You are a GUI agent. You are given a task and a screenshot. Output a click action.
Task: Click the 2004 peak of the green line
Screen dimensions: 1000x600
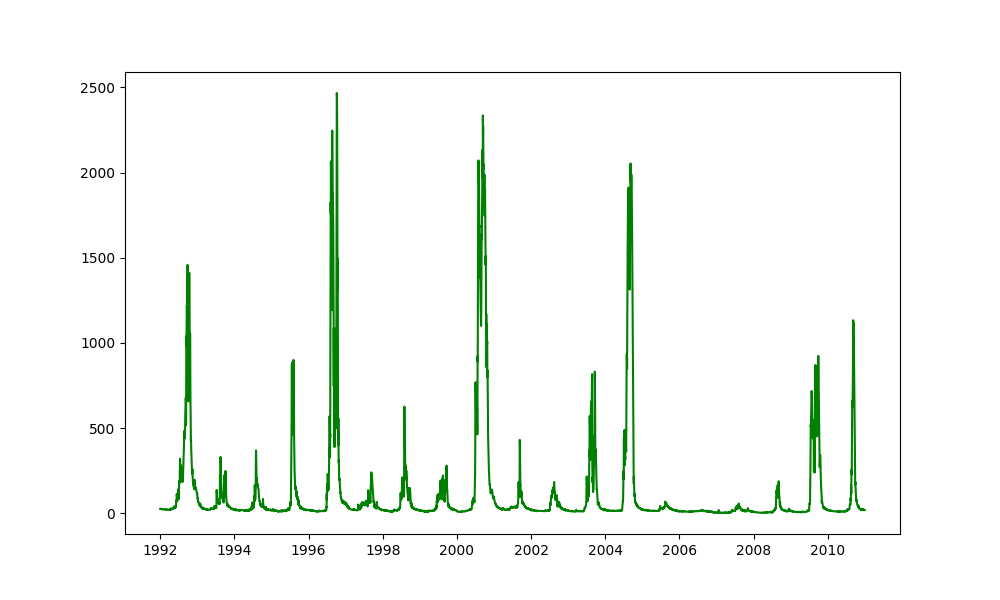630,164
